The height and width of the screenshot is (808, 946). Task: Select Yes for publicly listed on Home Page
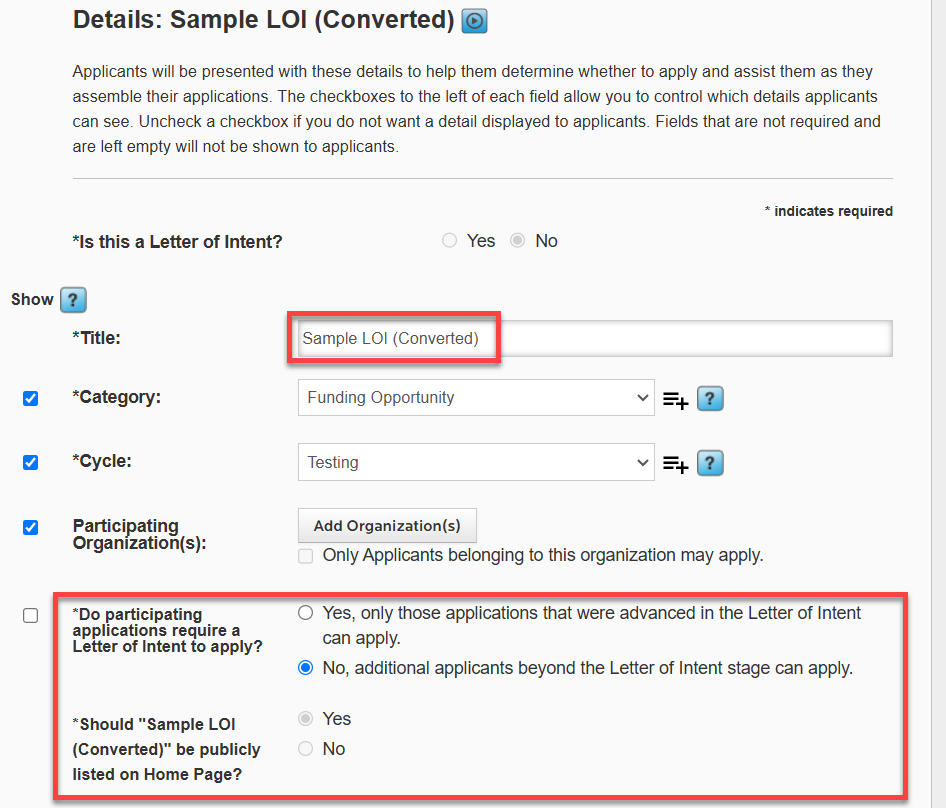(x=307, y=718)
